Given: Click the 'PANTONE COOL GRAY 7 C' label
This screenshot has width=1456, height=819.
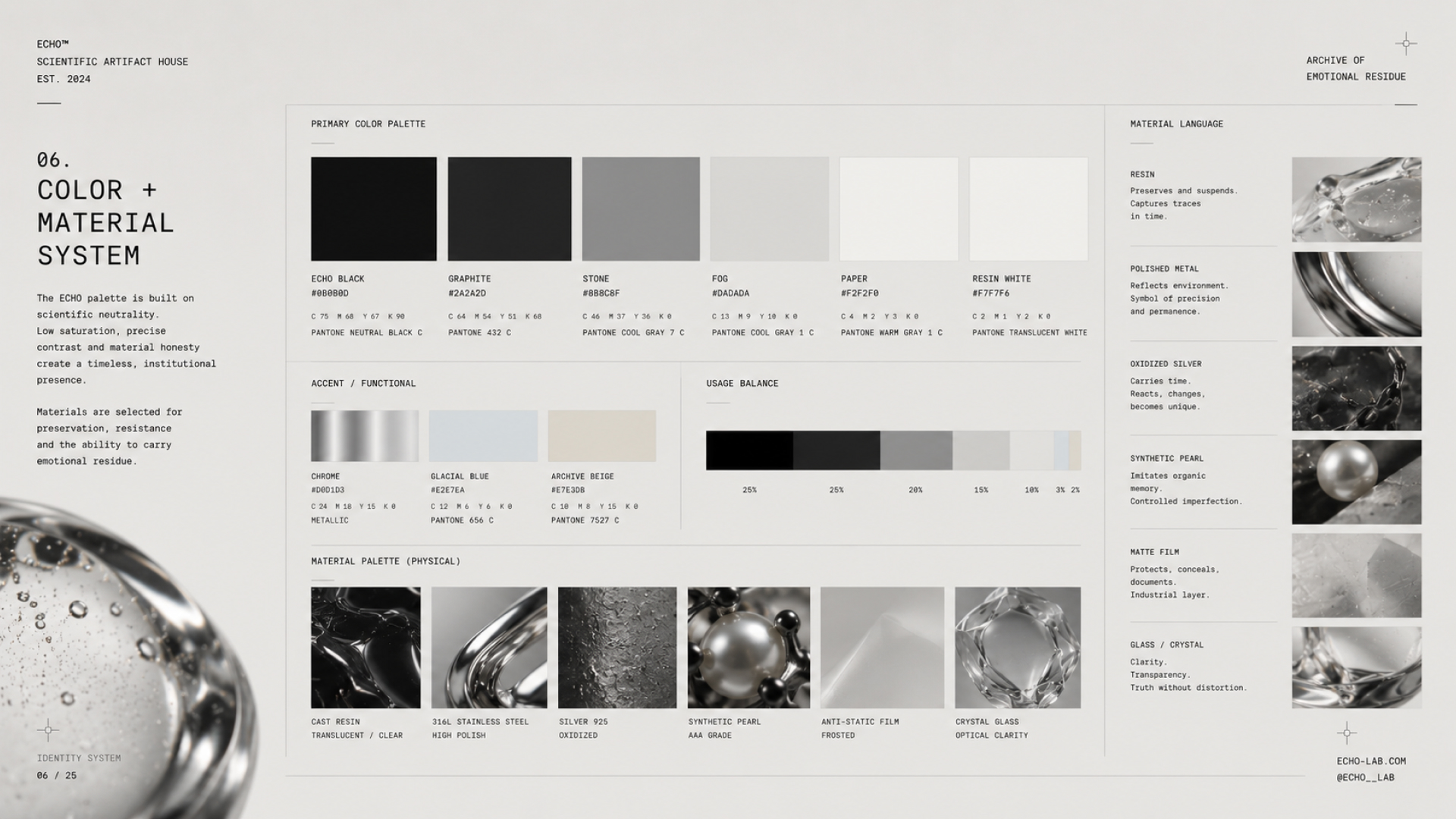Looking at the screenshot, I should point(633,332).
